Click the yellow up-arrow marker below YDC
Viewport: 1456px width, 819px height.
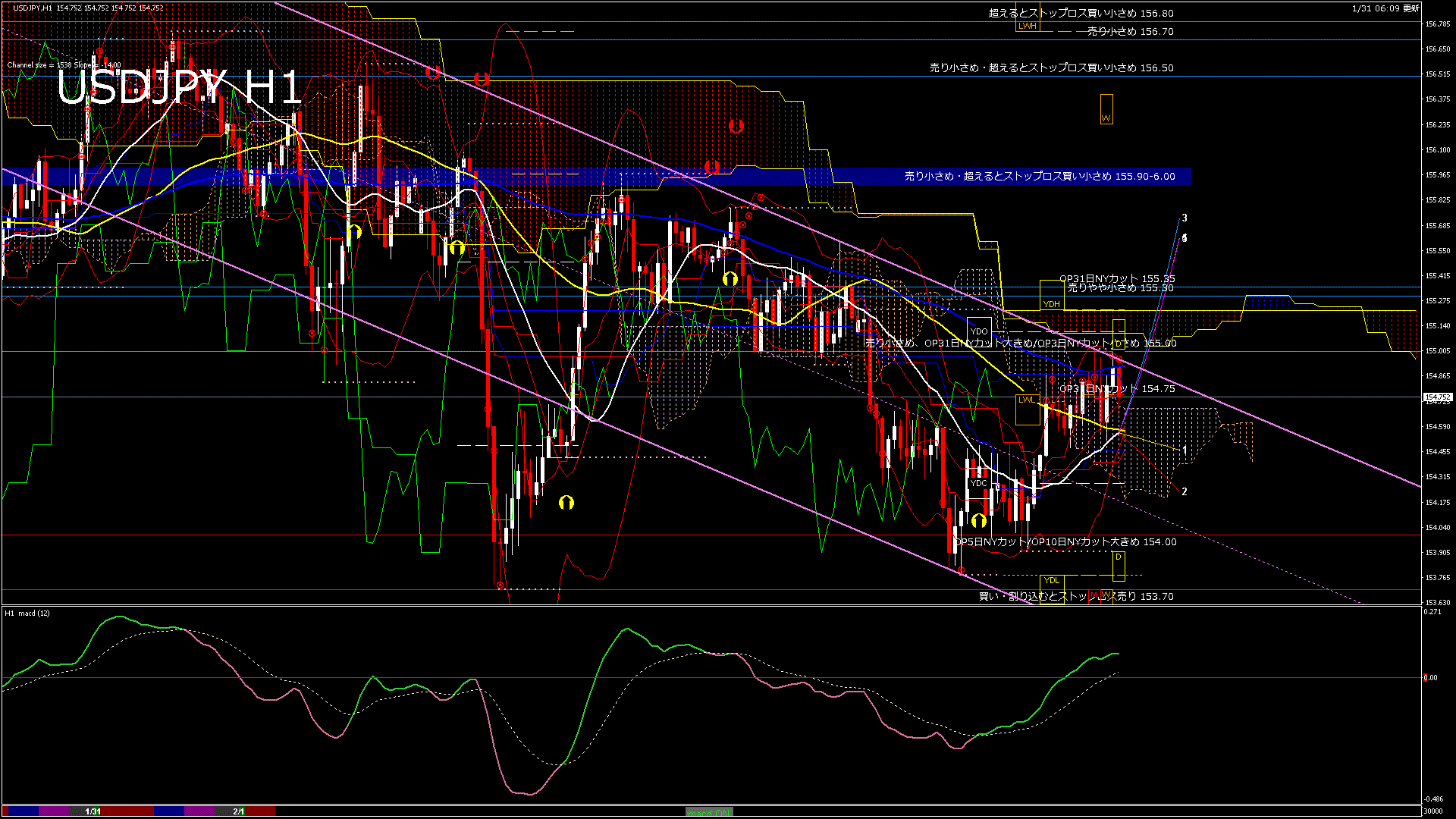pos(978,521)
